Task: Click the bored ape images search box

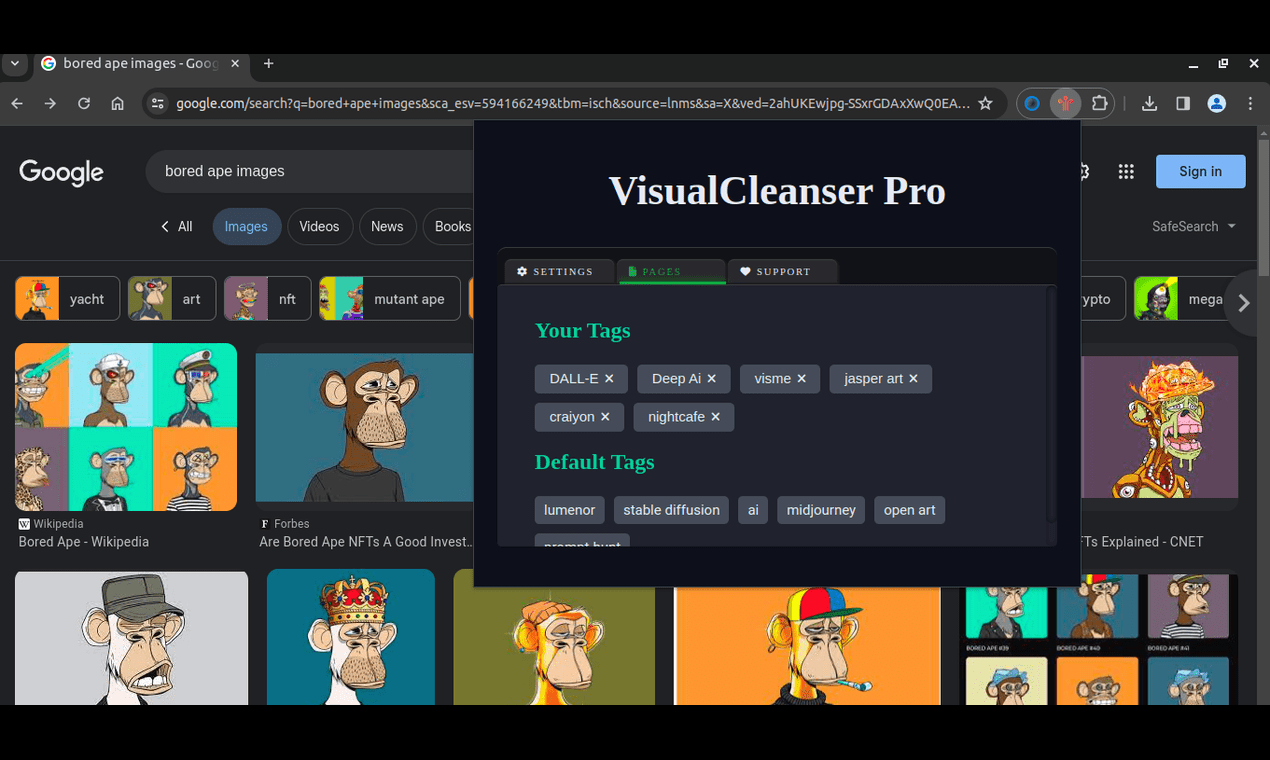Action: 310,171
